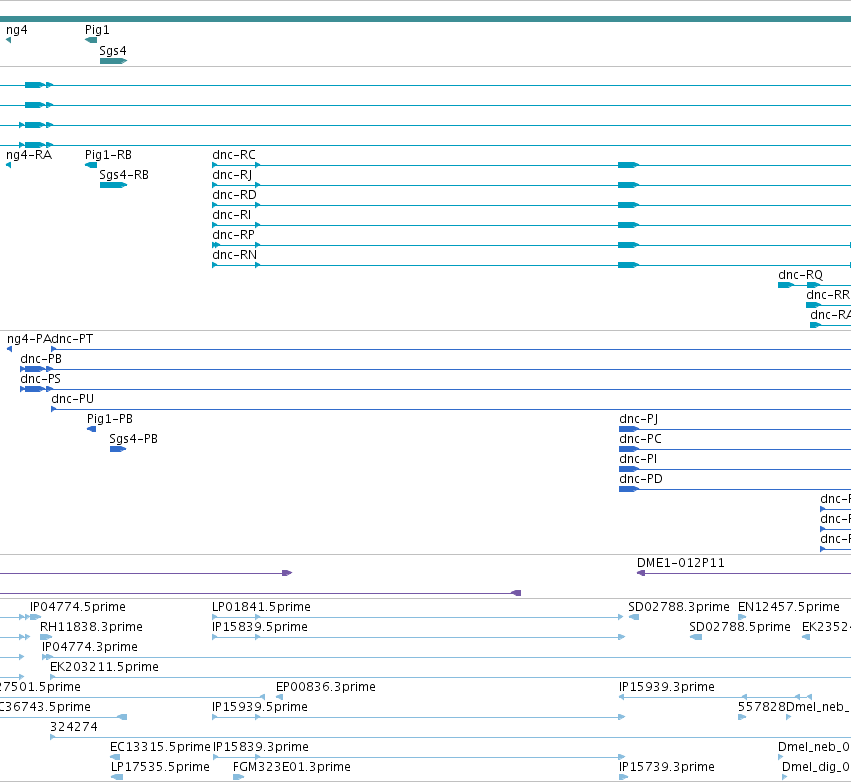The width and height of the screenshot is (851, 782).
Task: Open the Sgs4-PB protein label
Action: pos(134,439)
